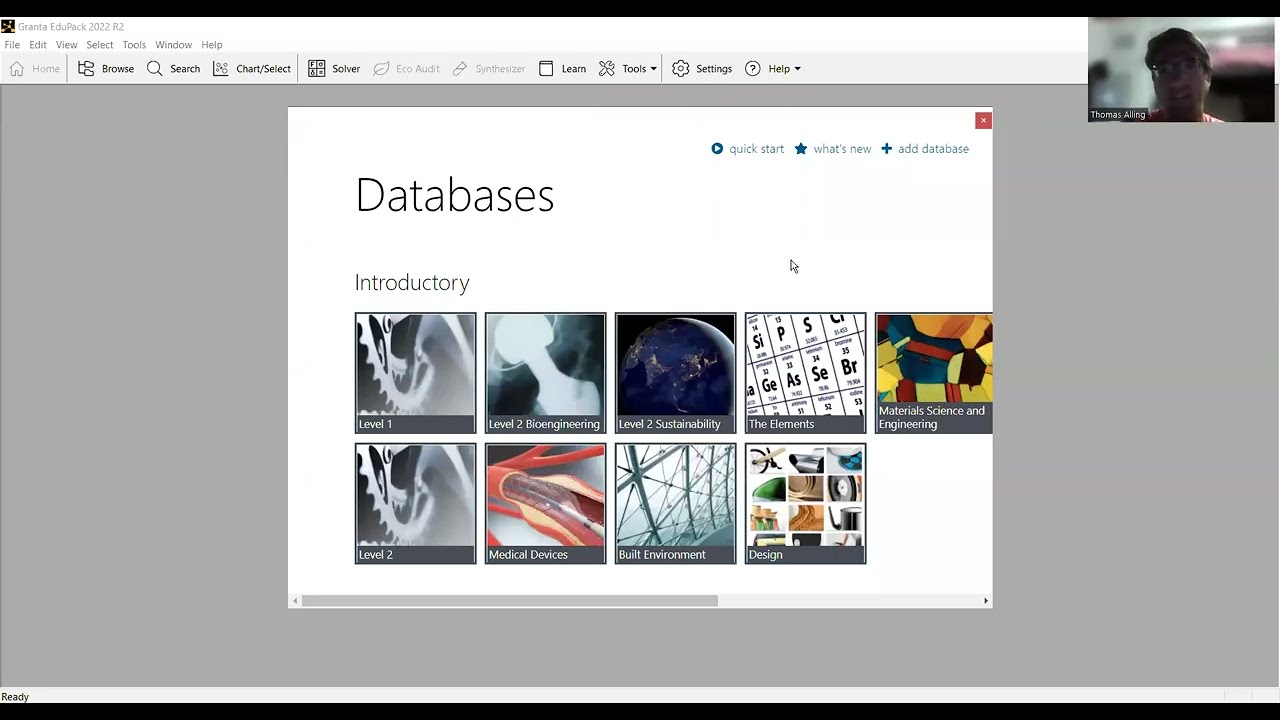
Task: Open the Window menu
Action: [173, 45]
